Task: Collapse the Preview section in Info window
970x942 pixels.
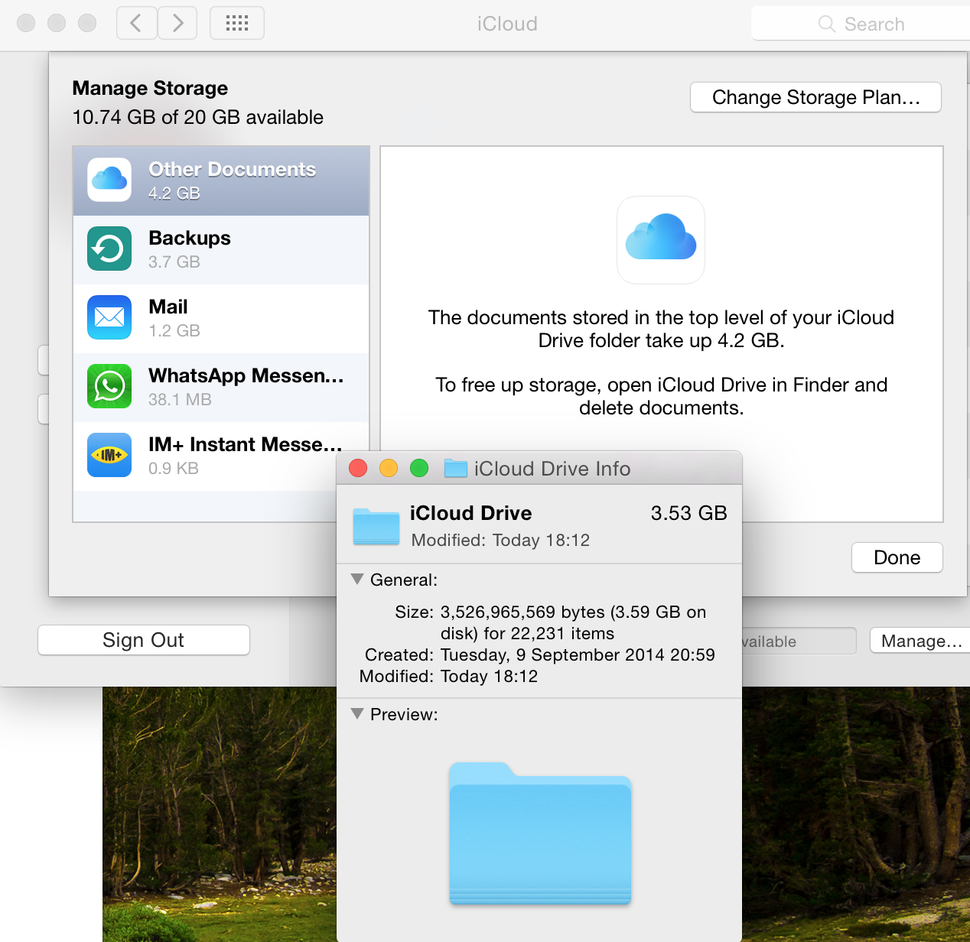Action: [357, 713]
